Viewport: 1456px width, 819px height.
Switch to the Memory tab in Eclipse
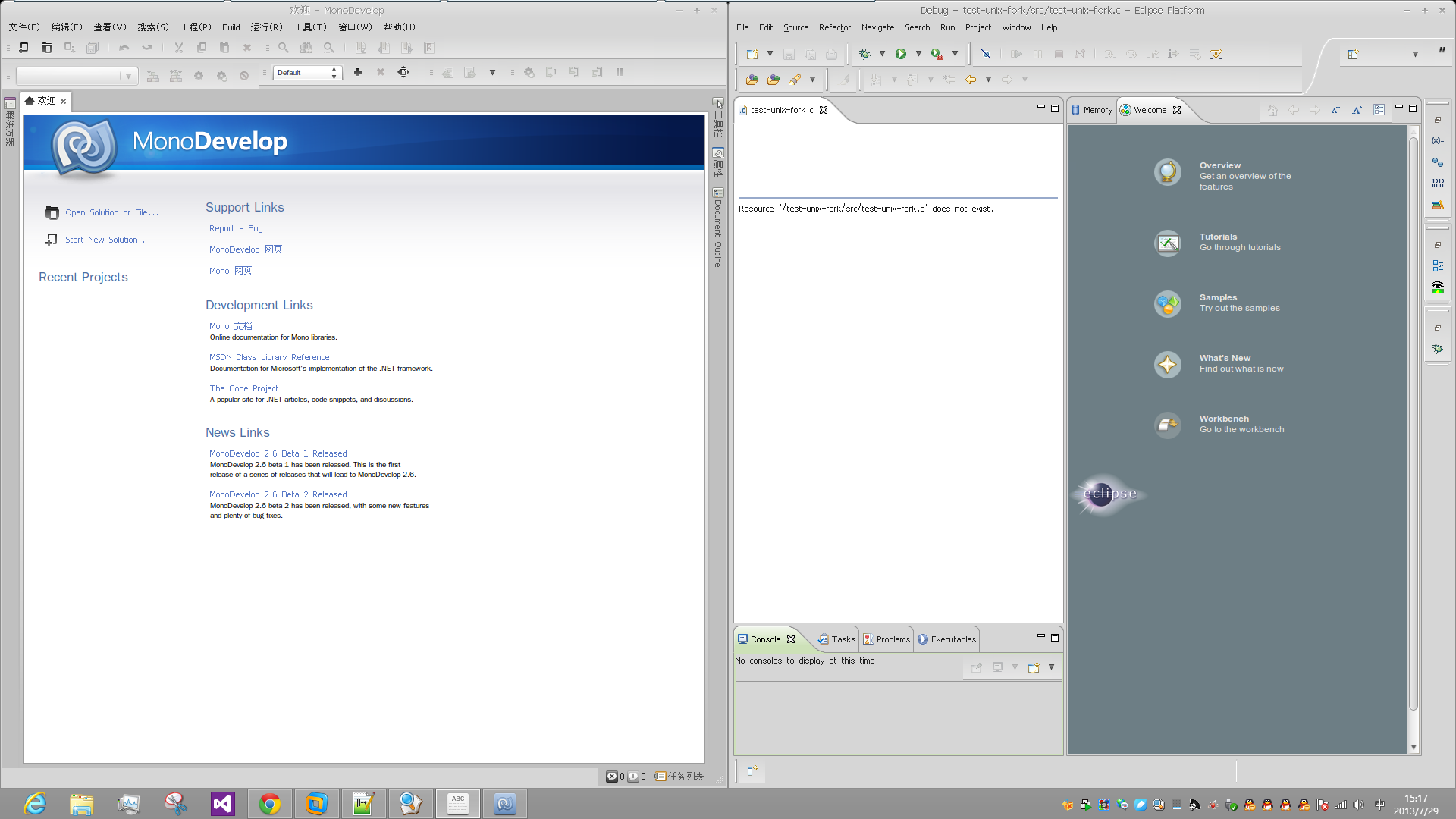(1092, 110)
